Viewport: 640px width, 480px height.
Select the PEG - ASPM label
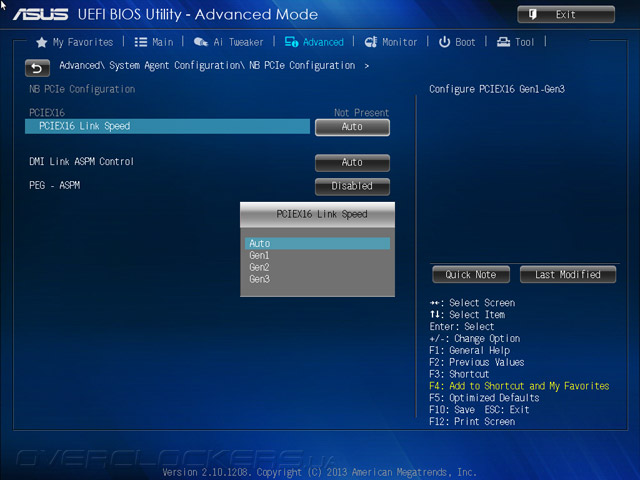click(54, 185)
